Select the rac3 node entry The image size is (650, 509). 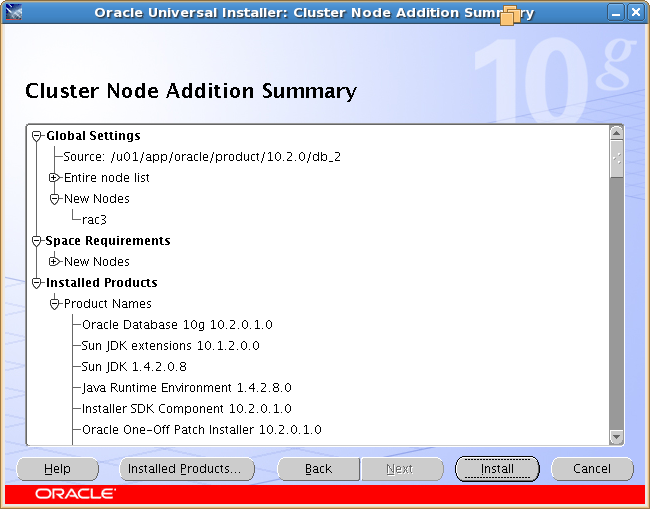coord(94,220)
